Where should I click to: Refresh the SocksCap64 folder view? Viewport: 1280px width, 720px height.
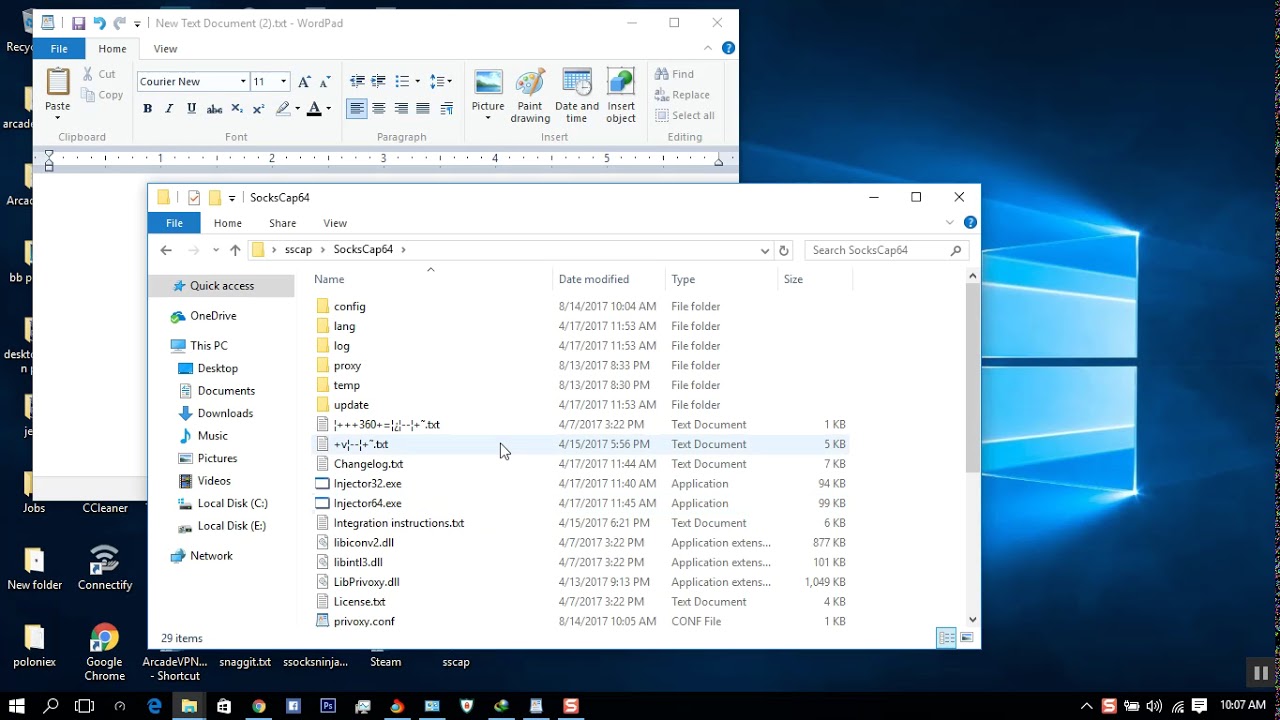(784, 250)
